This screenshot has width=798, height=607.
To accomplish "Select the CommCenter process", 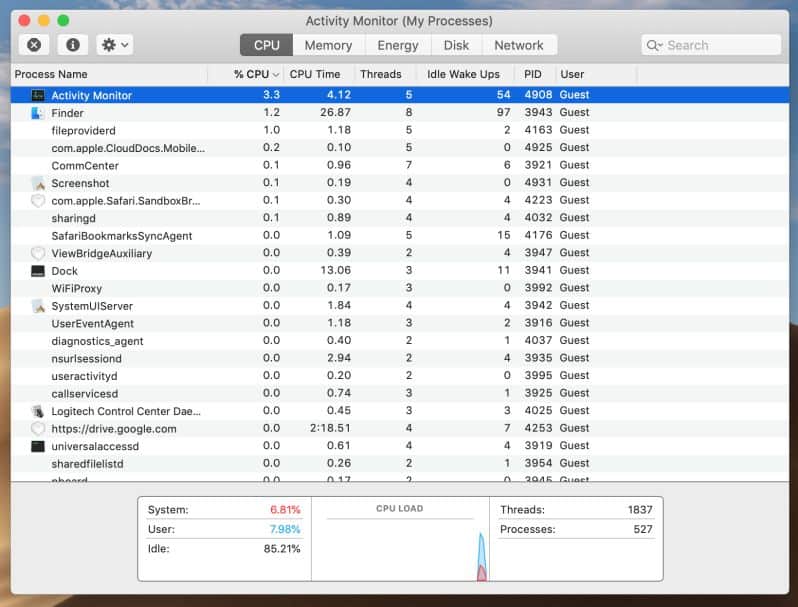I will (x=400, y=165).
